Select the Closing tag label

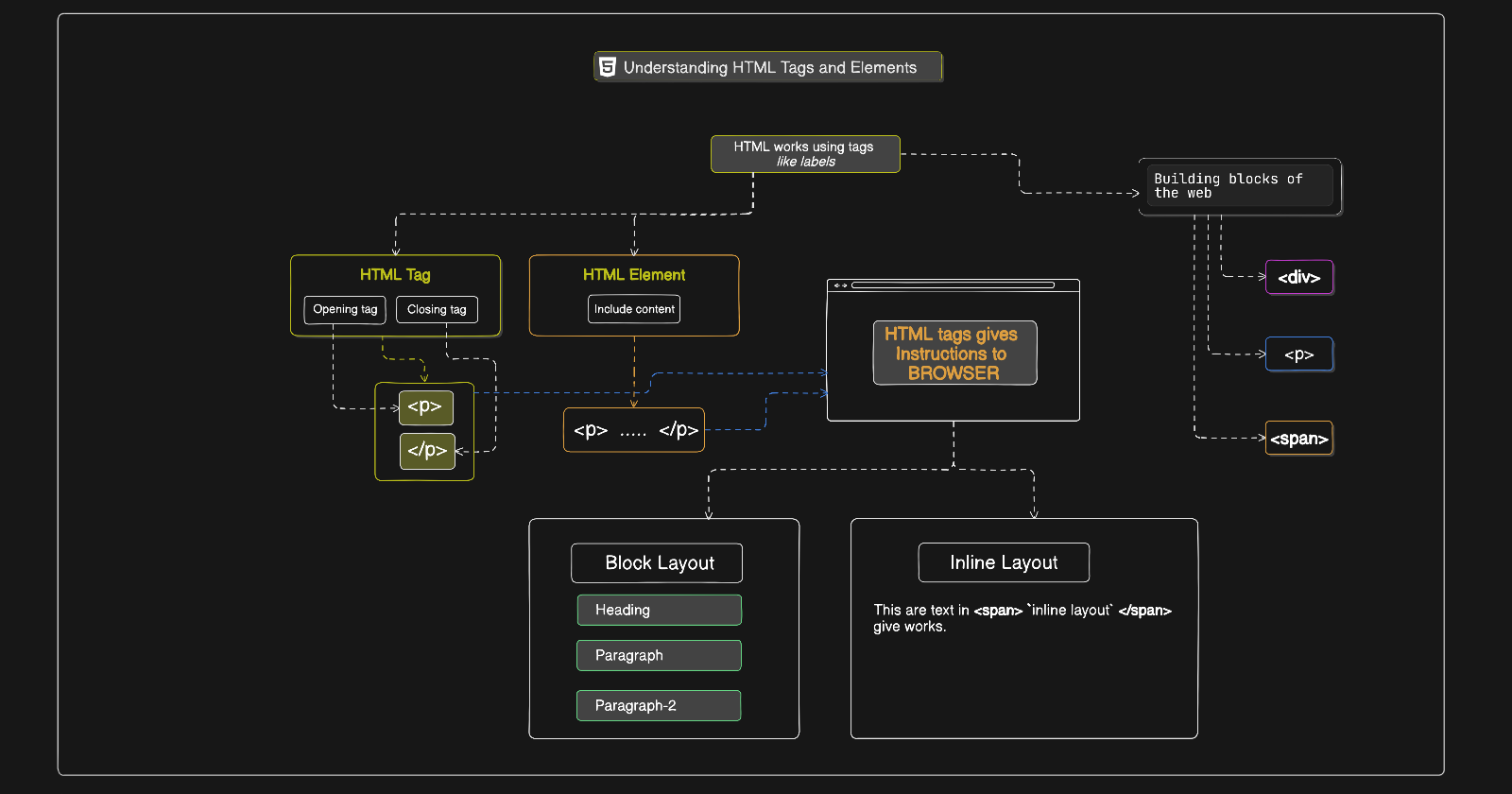click(x=437, y=309)
